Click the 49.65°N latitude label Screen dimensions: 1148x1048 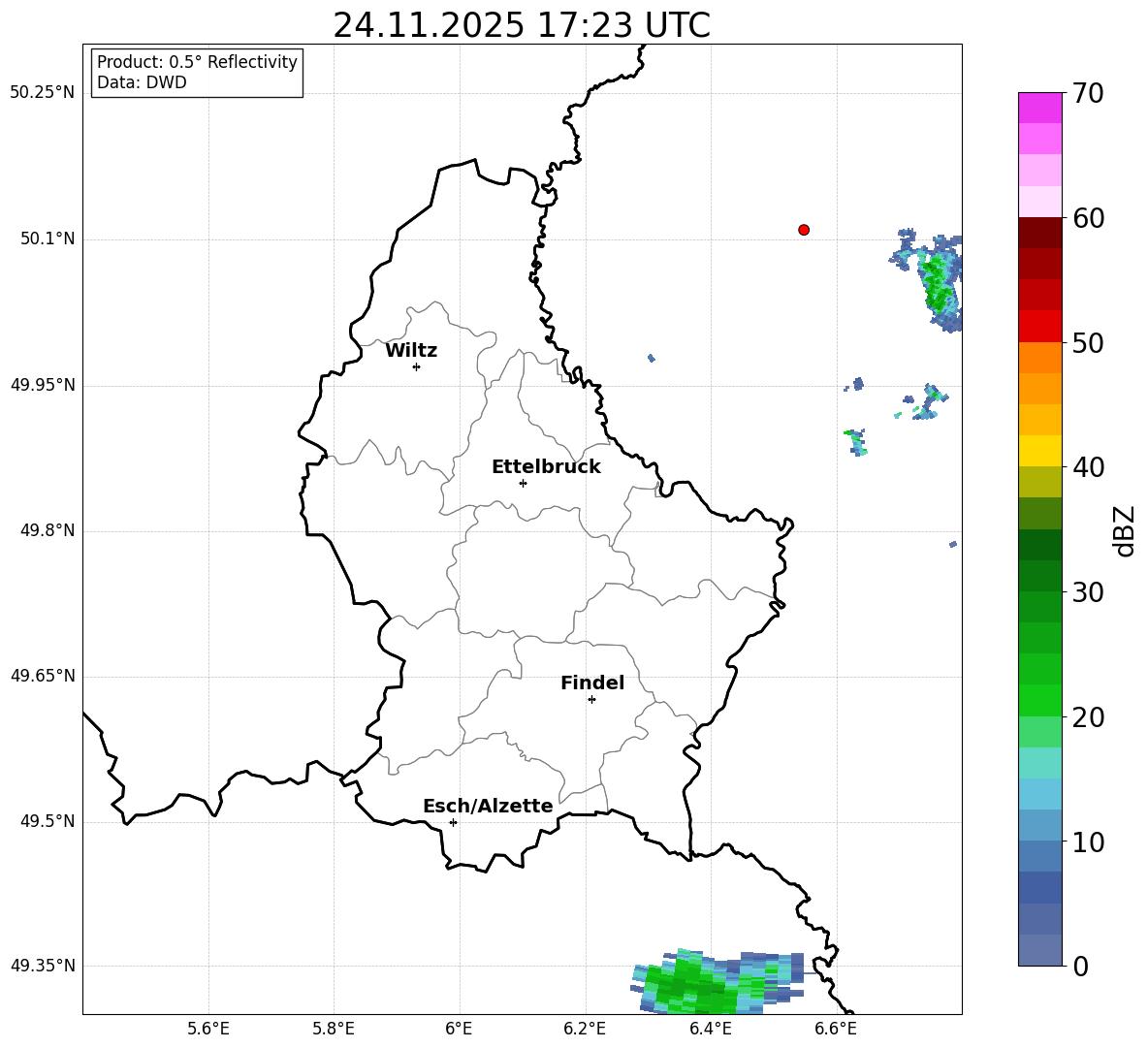[43, 676]
